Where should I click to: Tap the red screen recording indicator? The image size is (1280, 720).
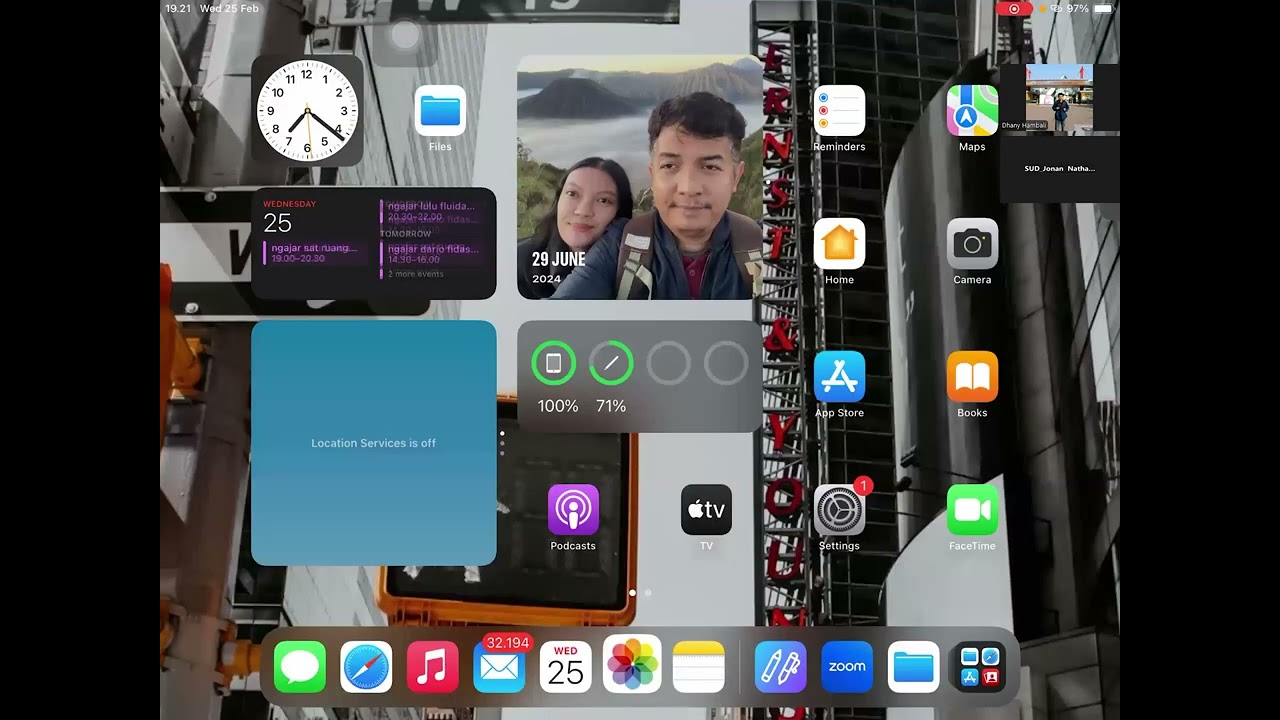pos(1014,8)
